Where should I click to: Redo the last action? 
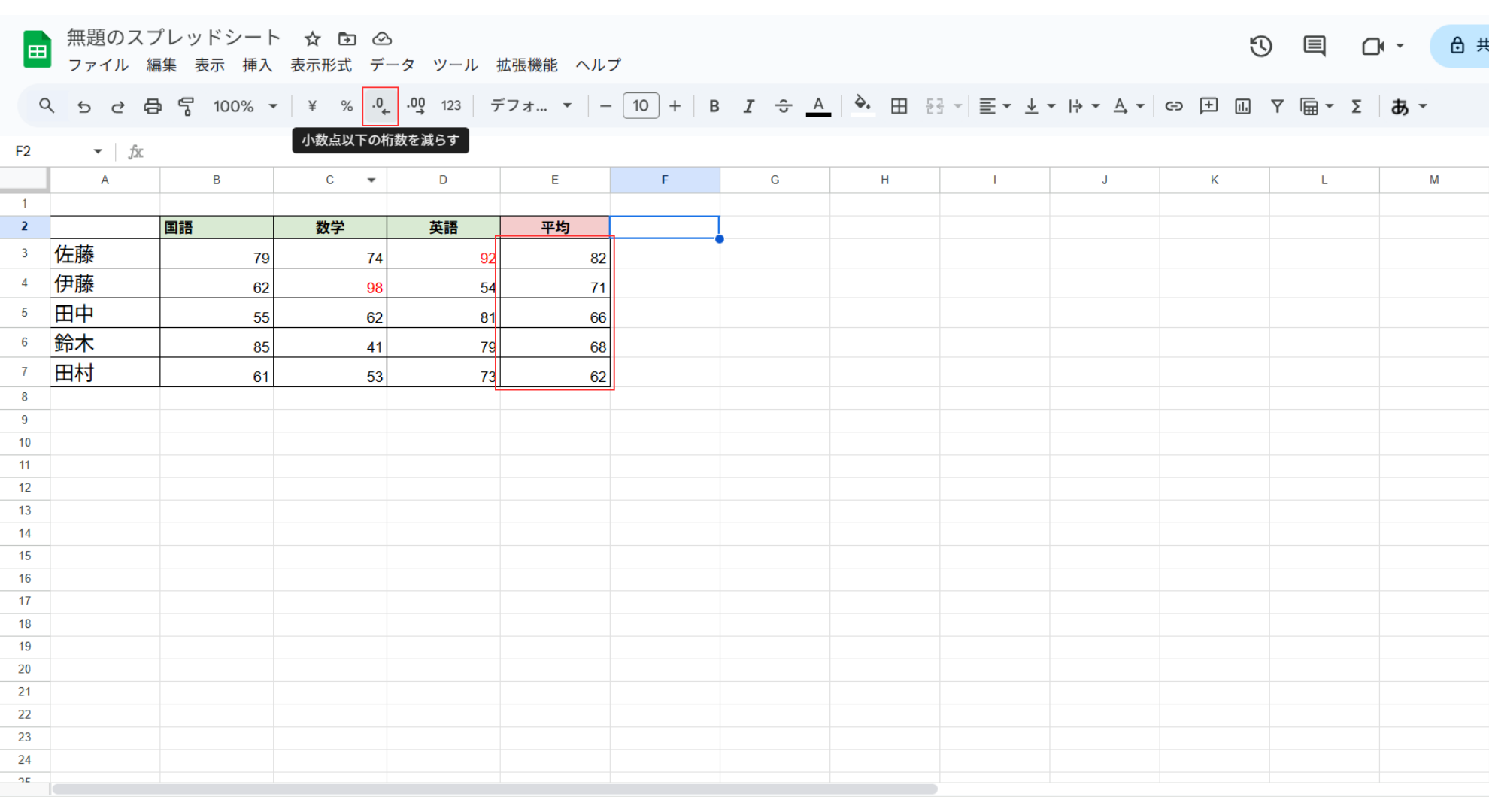point(117,107)
